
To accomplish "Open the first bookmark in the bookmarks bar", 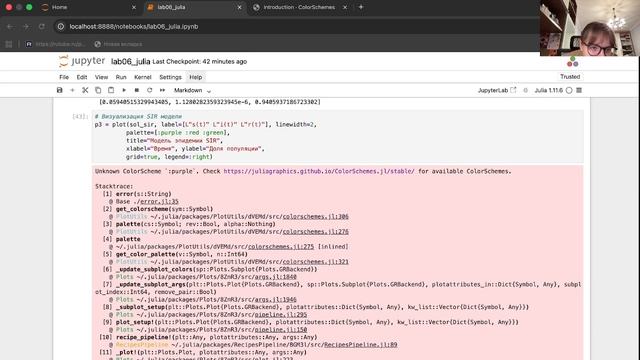I will pyautogui.click(x=56, y=44).
